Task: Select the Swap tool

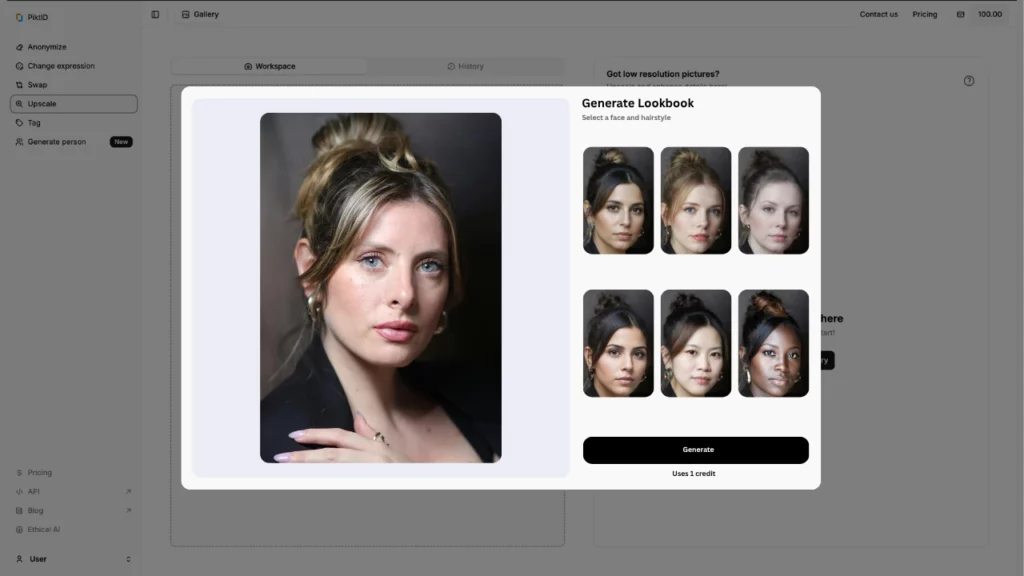Action: 36,84
